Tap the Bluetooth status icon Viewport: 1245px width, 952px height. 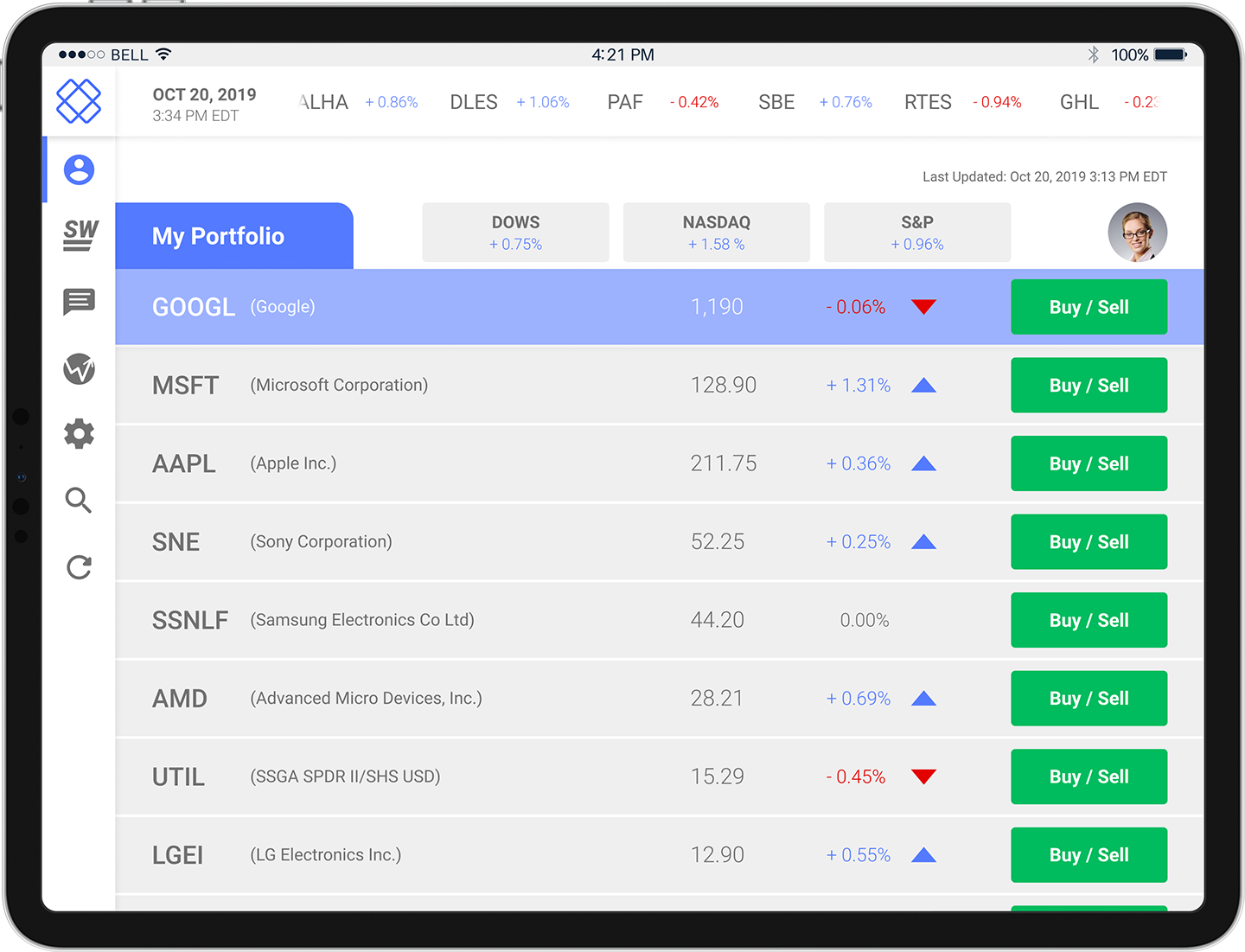pos(1094,54)
